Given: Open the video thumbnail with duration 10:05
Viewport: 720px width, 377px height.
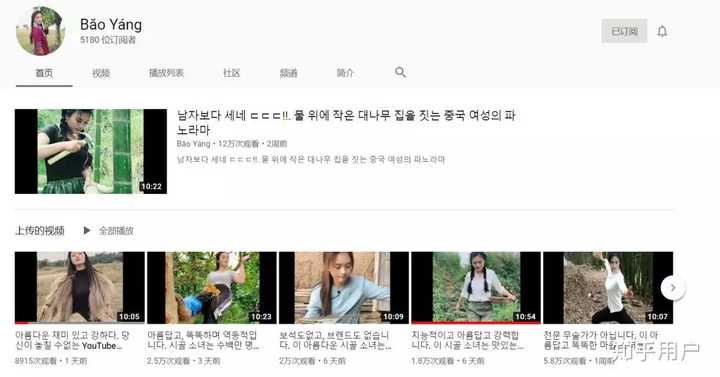Looking at the screenshot, I should pos(80,287).
